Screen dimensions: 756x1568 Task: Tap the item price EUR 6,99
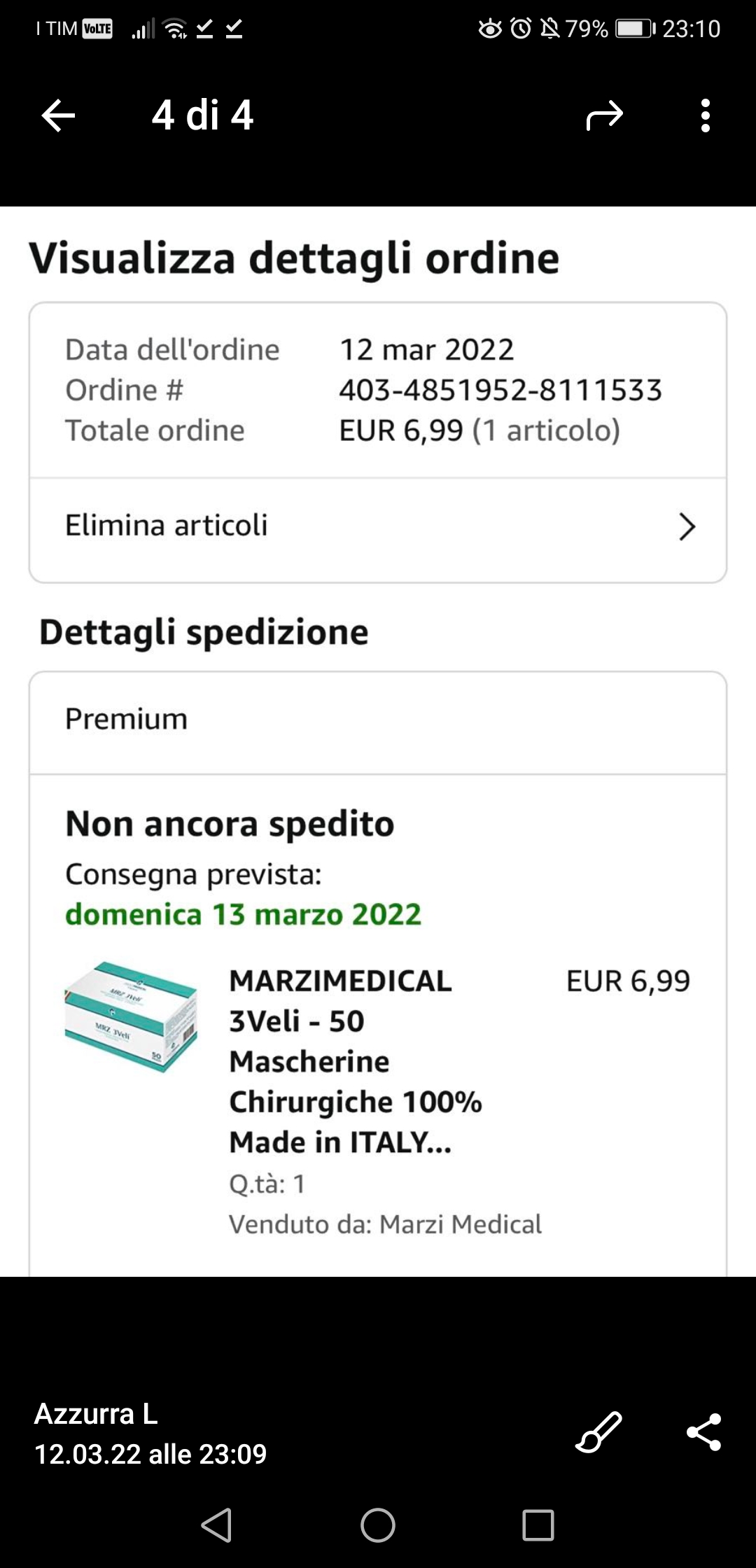coord(628,981)
